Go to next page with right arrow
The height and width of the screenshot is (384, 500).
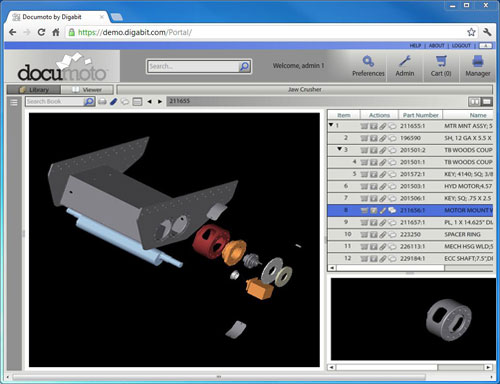(x=160, y=101)
